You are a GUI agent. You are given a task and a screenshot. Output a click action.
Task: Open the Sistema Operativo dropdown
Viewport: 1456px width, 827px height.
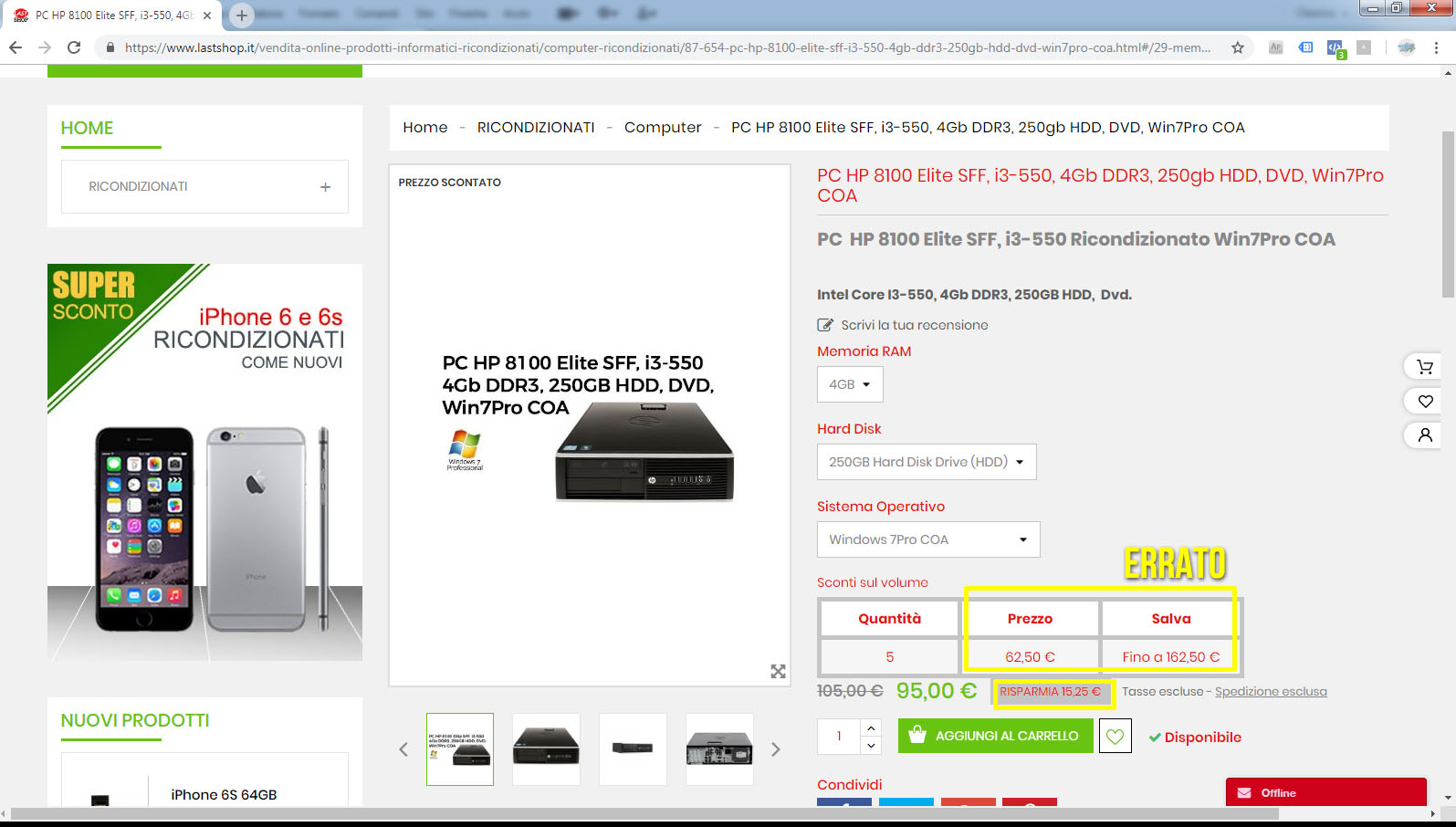tap(928, 539)
